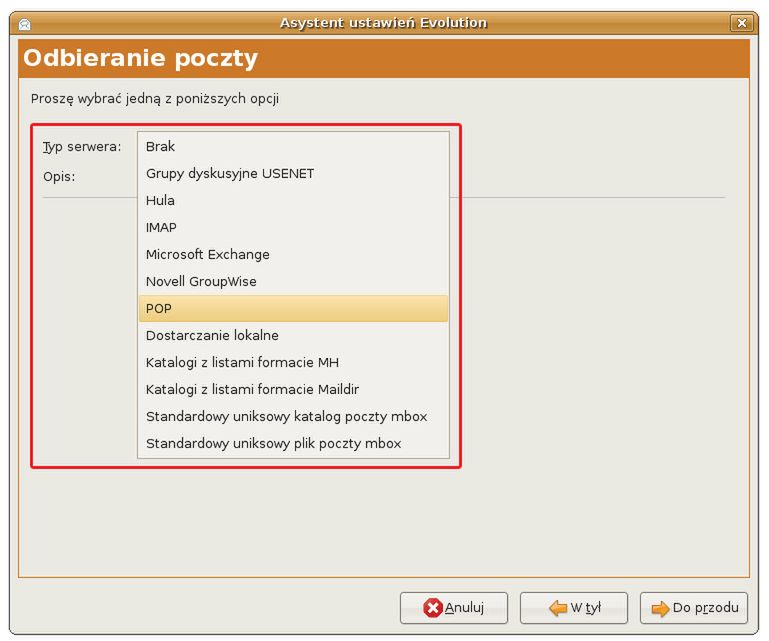Screen dimensions: 769x641
Task: Click the right arrow forward icon
Action: tap(660, 609)
